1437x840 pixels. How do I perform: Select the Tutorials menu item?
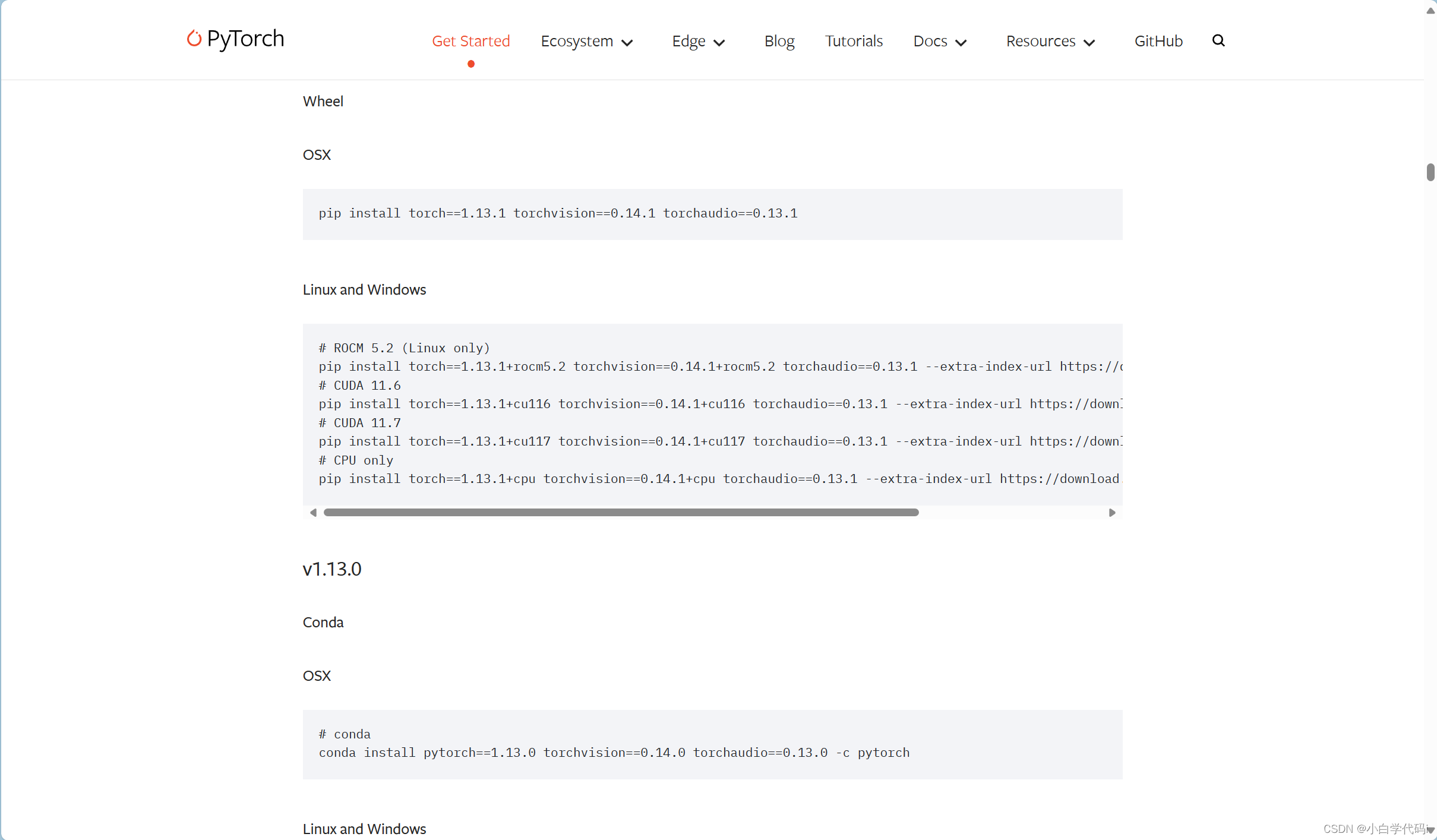[854, 41]
